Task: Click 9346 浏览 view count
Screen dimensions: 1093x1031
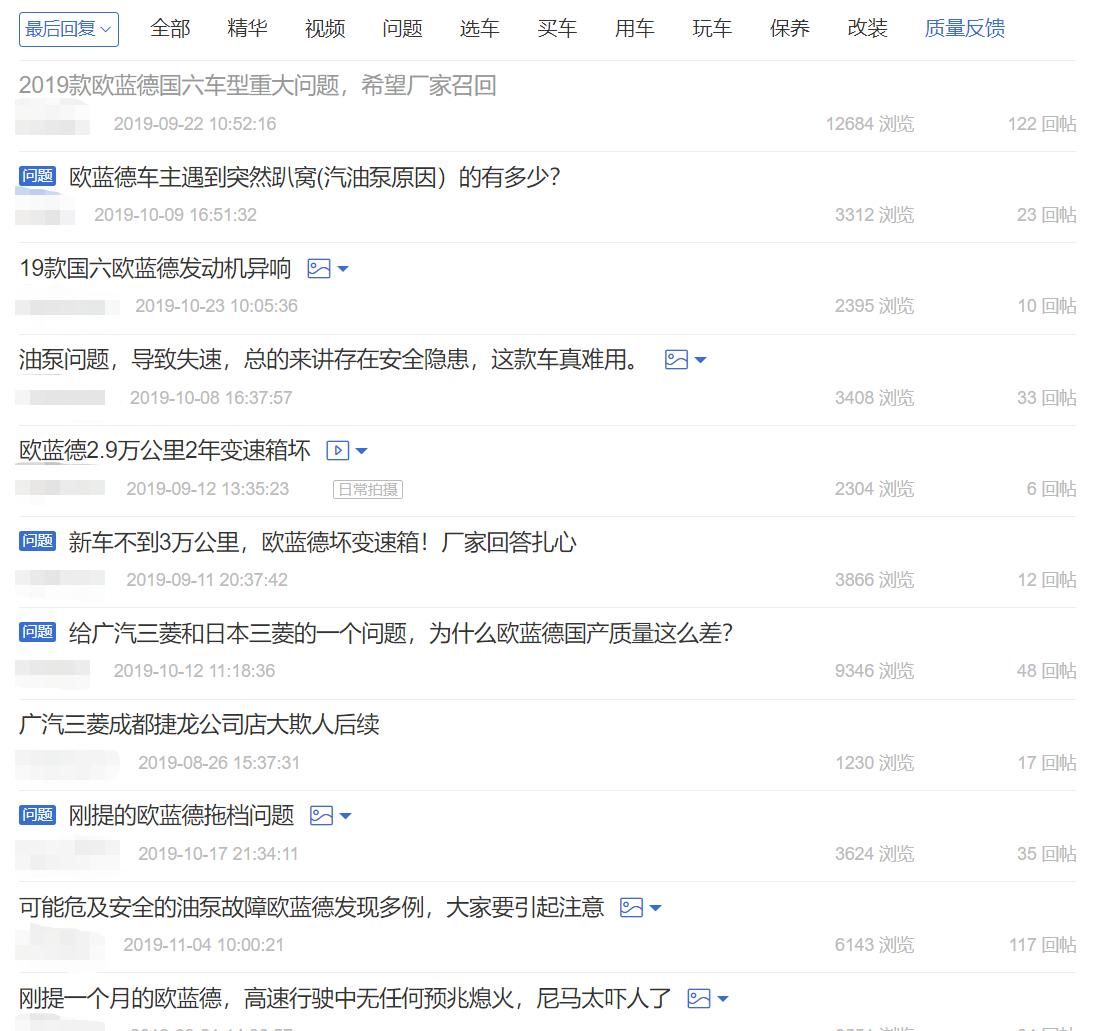Action: [x=874, y=671]
